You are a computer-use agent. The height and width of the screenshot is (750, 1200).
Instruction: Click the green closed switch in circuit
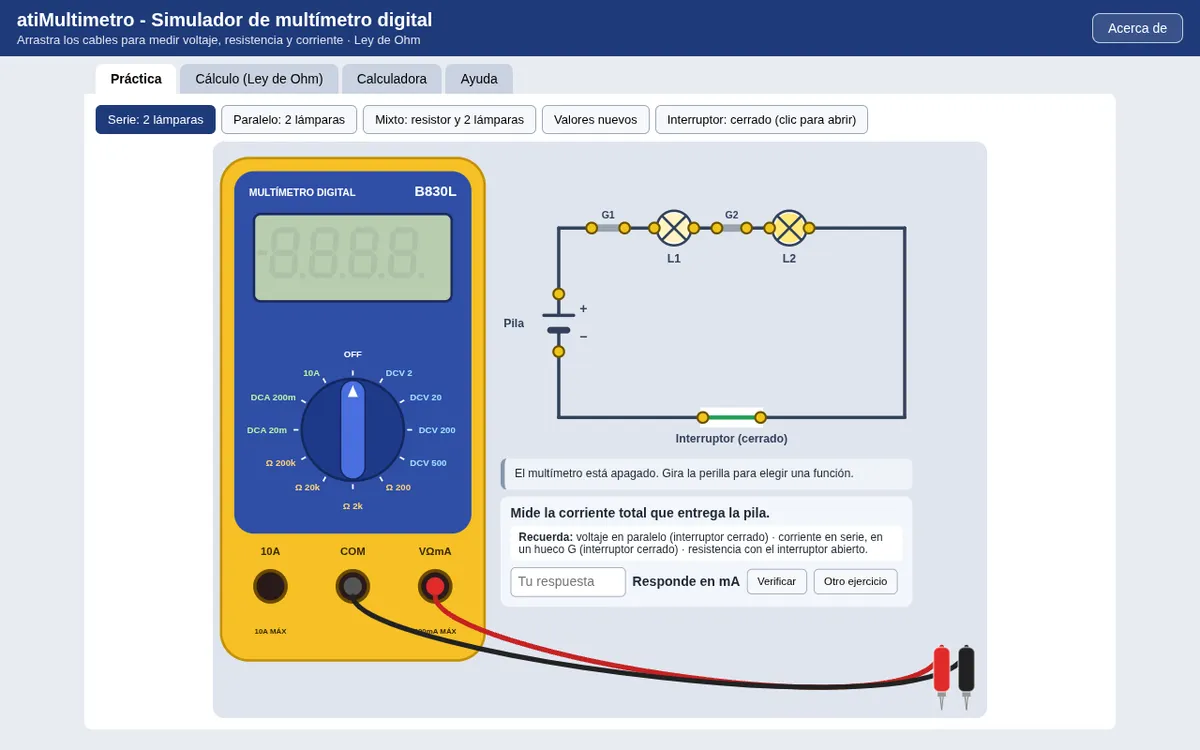(732, 417)
